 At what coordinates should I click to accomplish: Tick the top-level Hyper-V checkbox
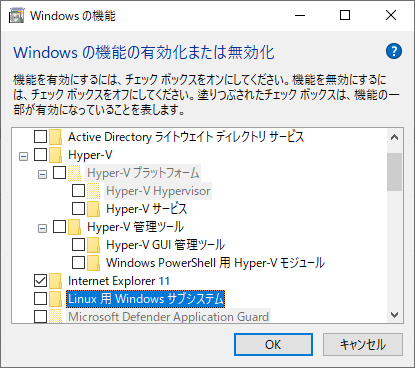[x=40, y=155]
